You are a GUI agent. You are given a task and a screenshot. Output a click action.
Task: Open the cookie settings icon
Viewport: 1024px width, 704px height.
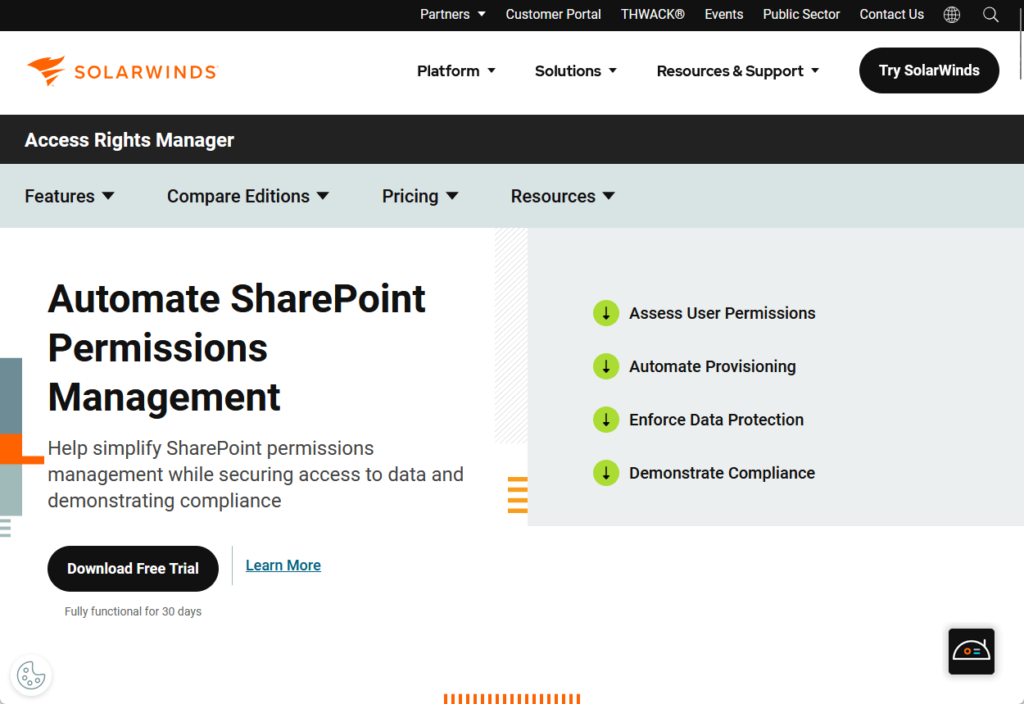[x=31, y=675]
